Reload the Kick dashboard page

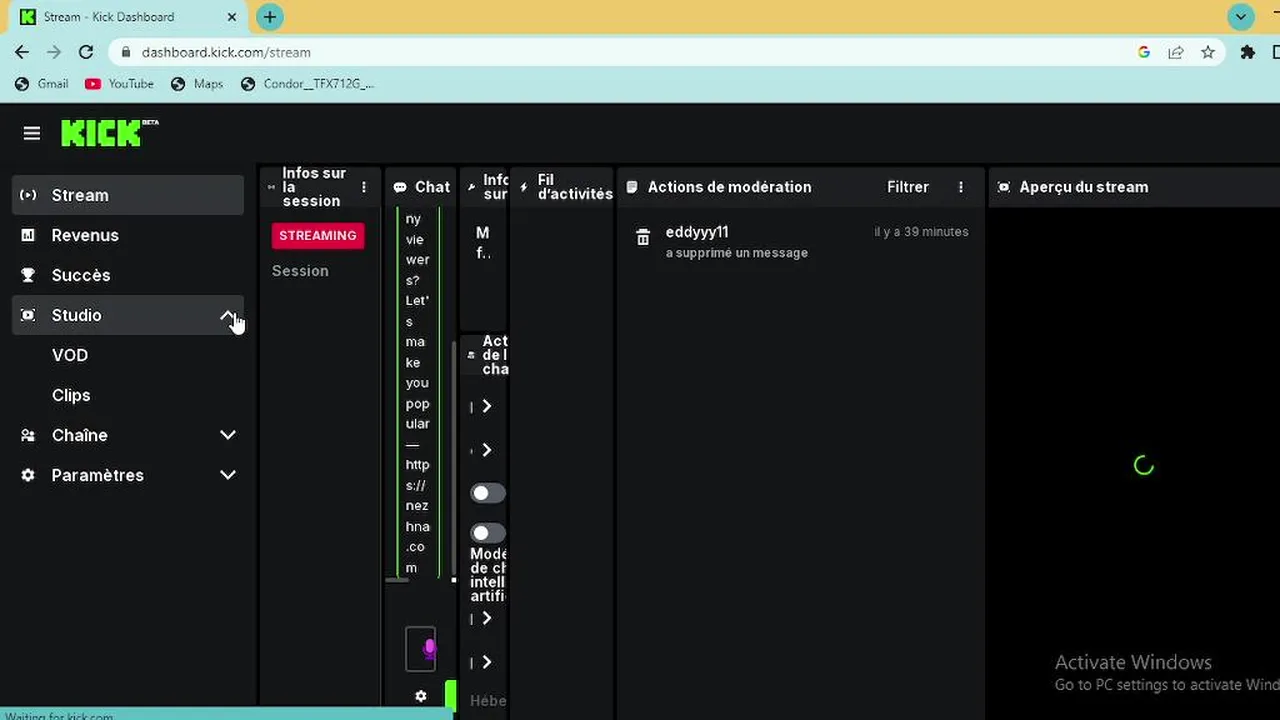86,52
